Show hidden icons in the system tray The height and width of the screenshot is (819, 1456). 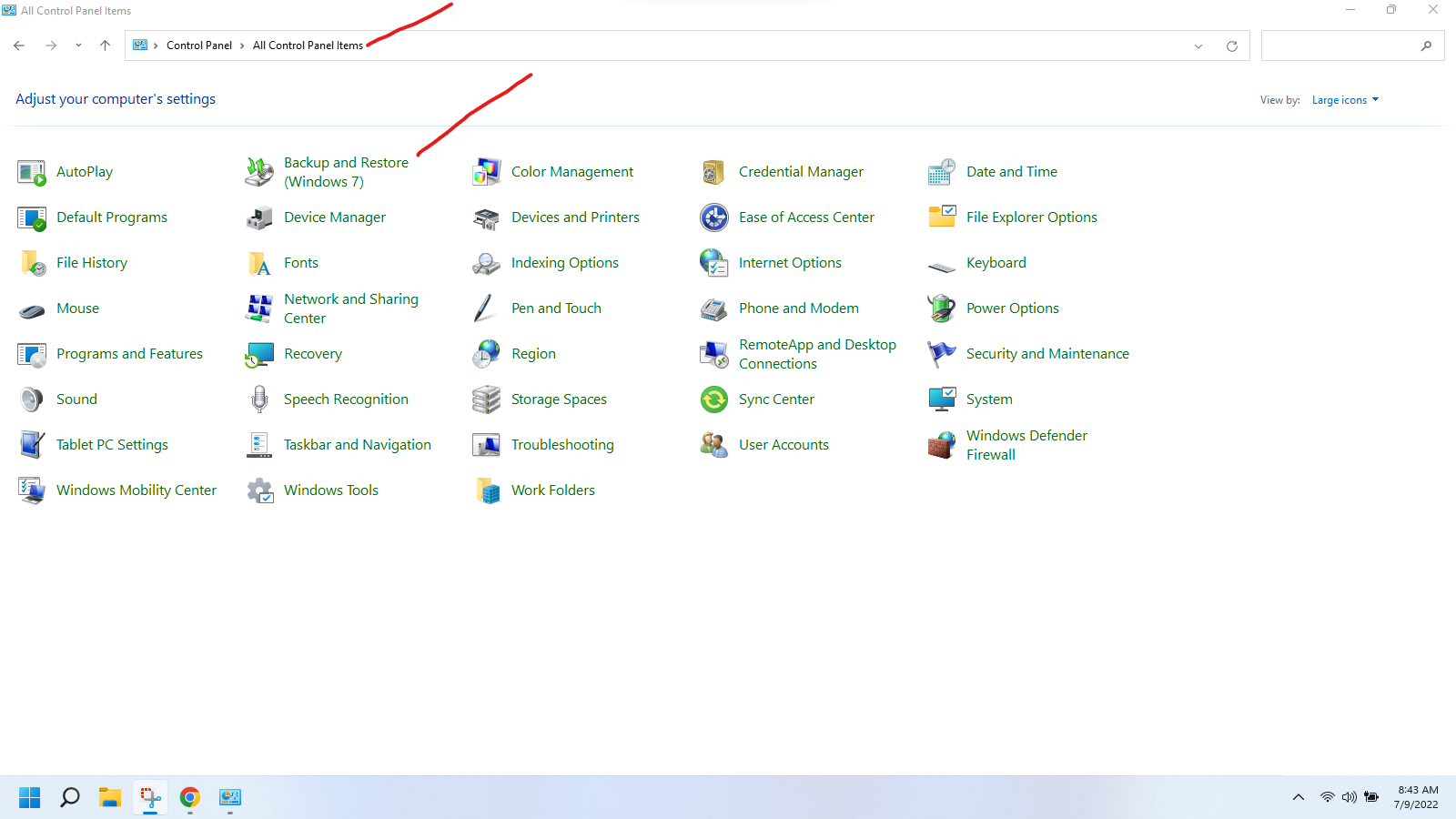tap(1299, 798)
